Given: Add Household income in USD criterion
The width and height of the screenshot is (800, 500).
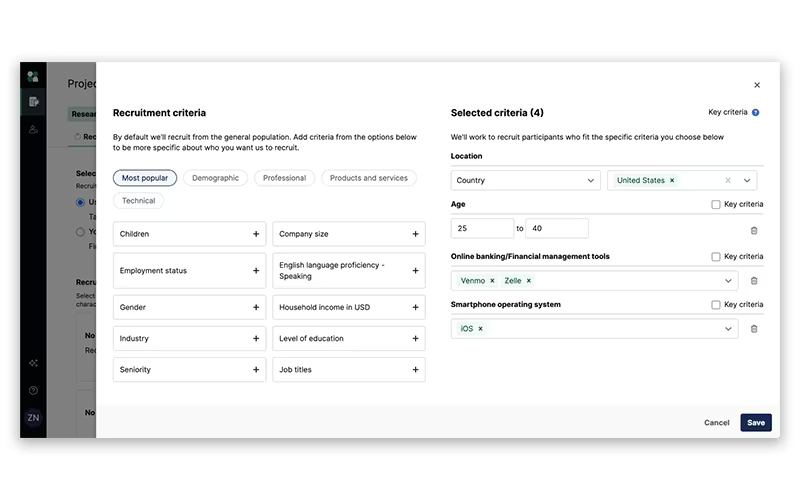Looking at the screenshot, I should (415, 307).
